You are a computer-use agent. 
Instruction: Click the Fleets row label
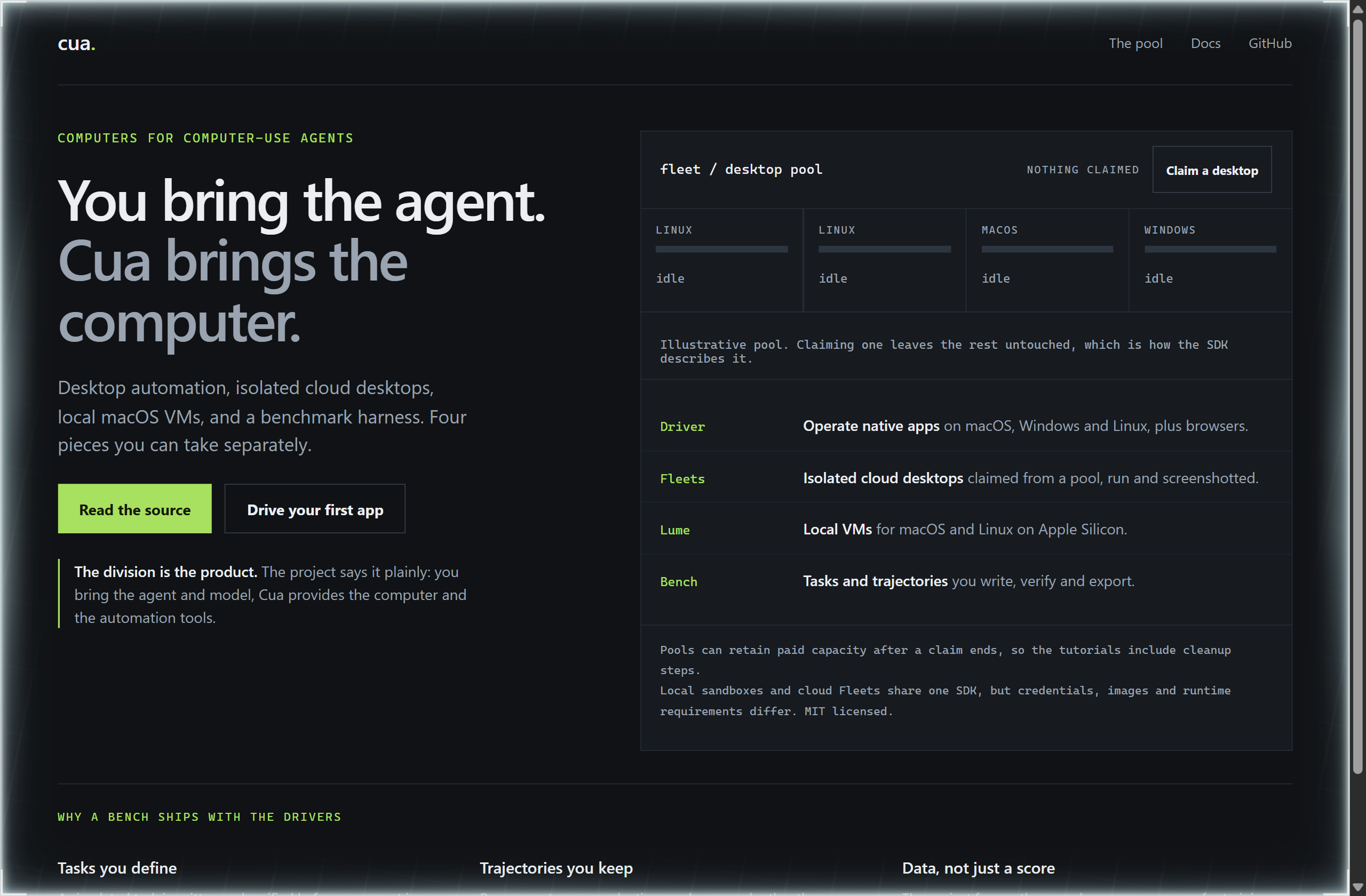click(682, 479)
